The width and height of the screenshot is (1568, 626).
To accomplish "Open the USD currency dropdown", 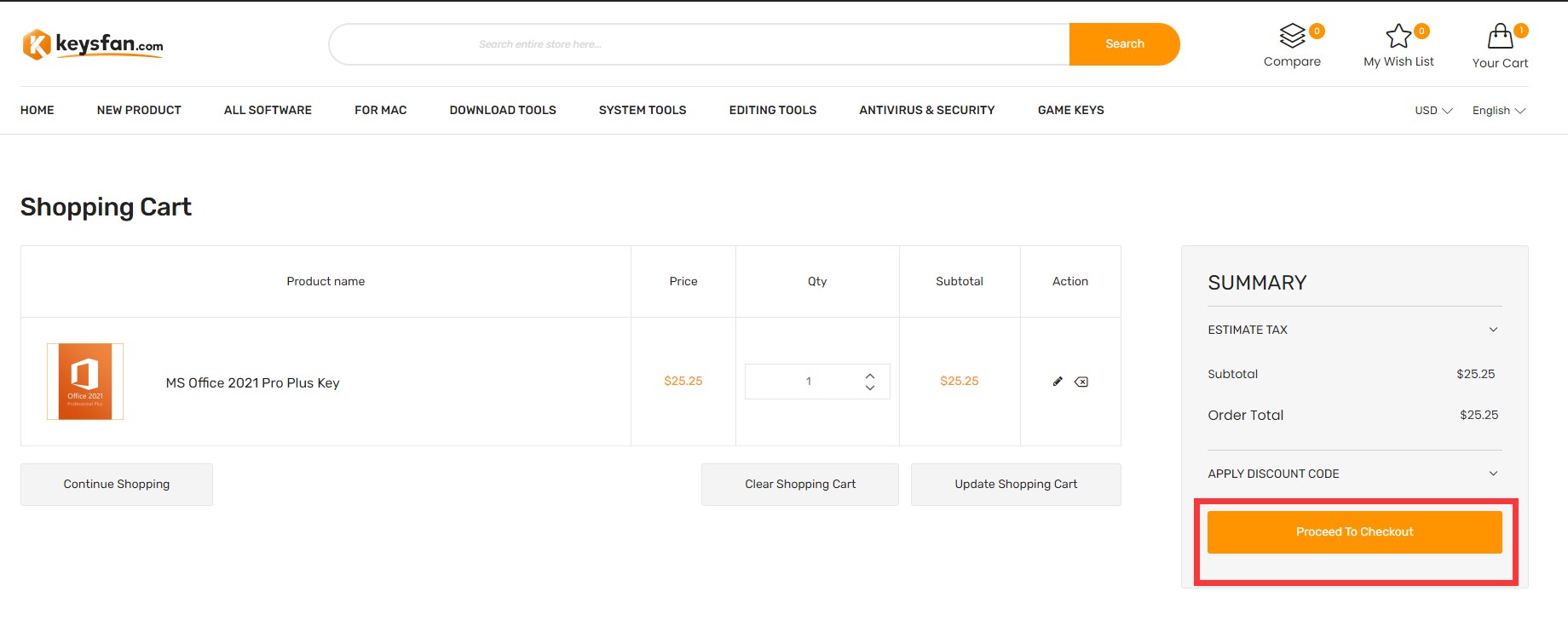I will point(1433,111).
